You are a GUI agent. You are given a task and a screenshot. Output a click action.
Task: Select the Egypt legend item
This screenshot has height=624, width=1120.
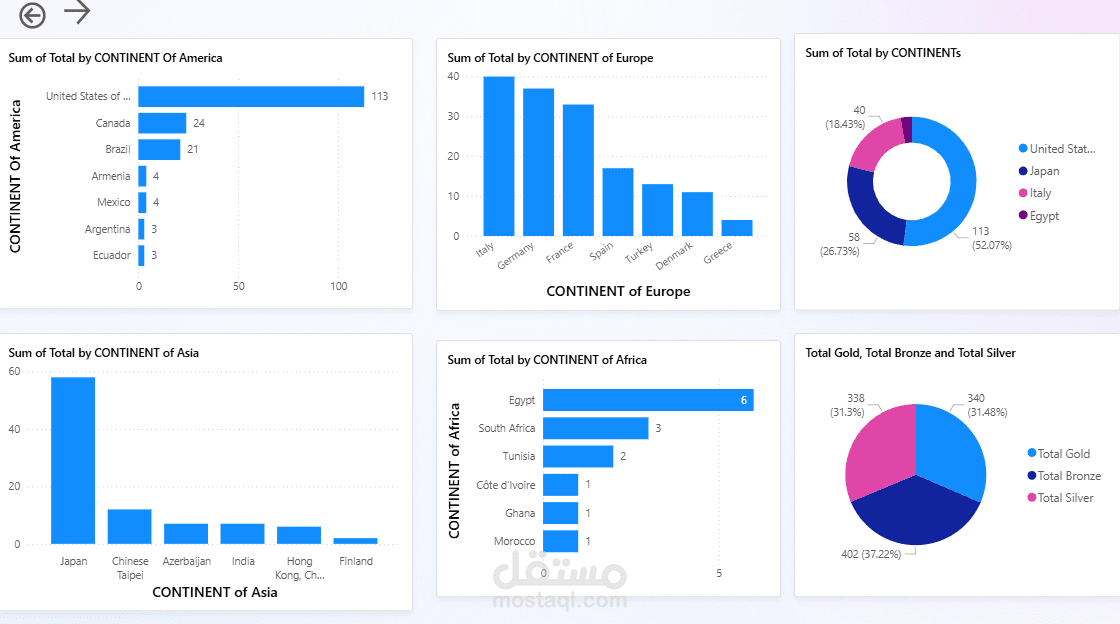(1039, 216)
